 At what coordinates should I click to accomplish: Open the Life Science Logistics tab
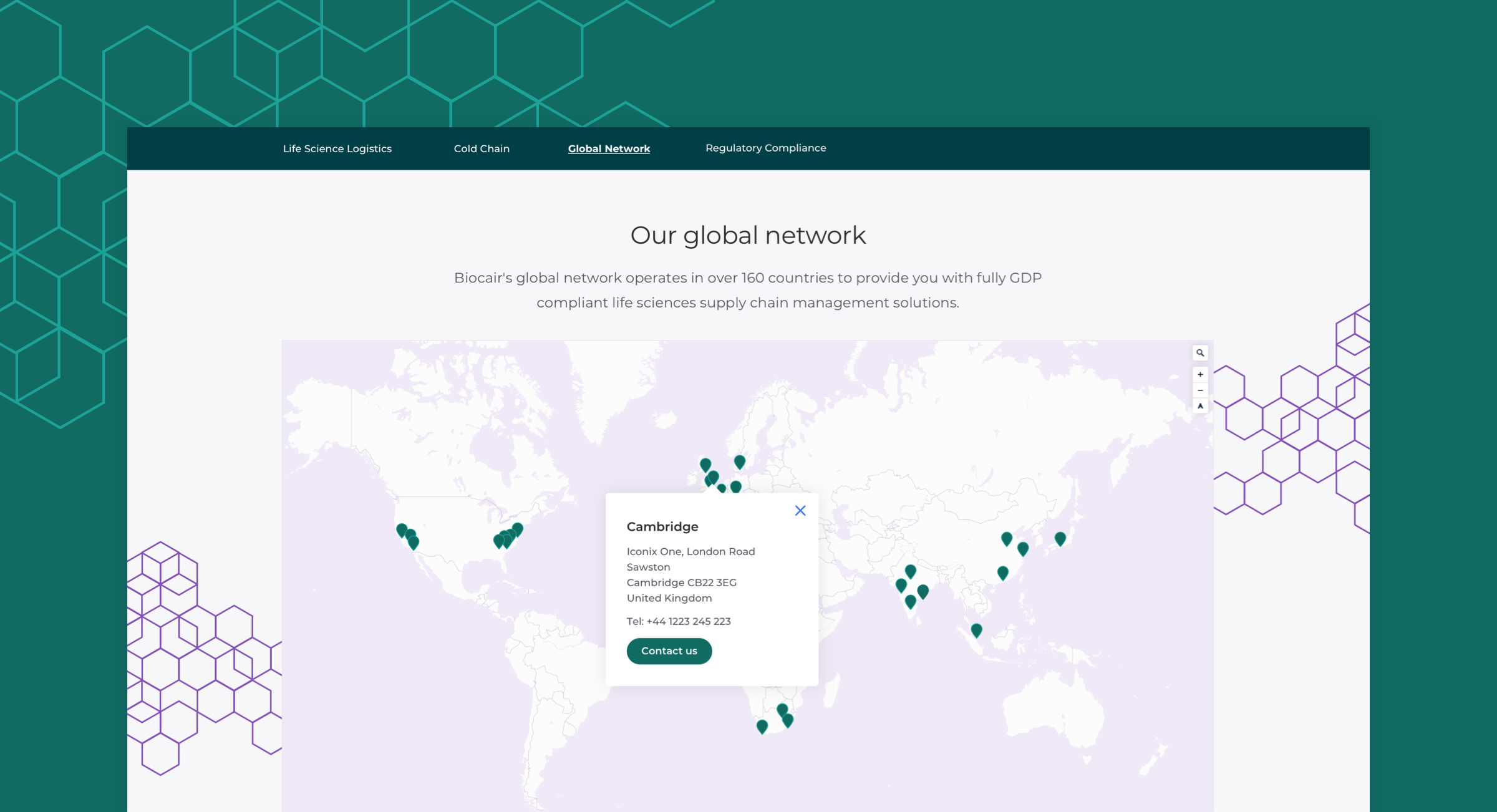(337, 148)
